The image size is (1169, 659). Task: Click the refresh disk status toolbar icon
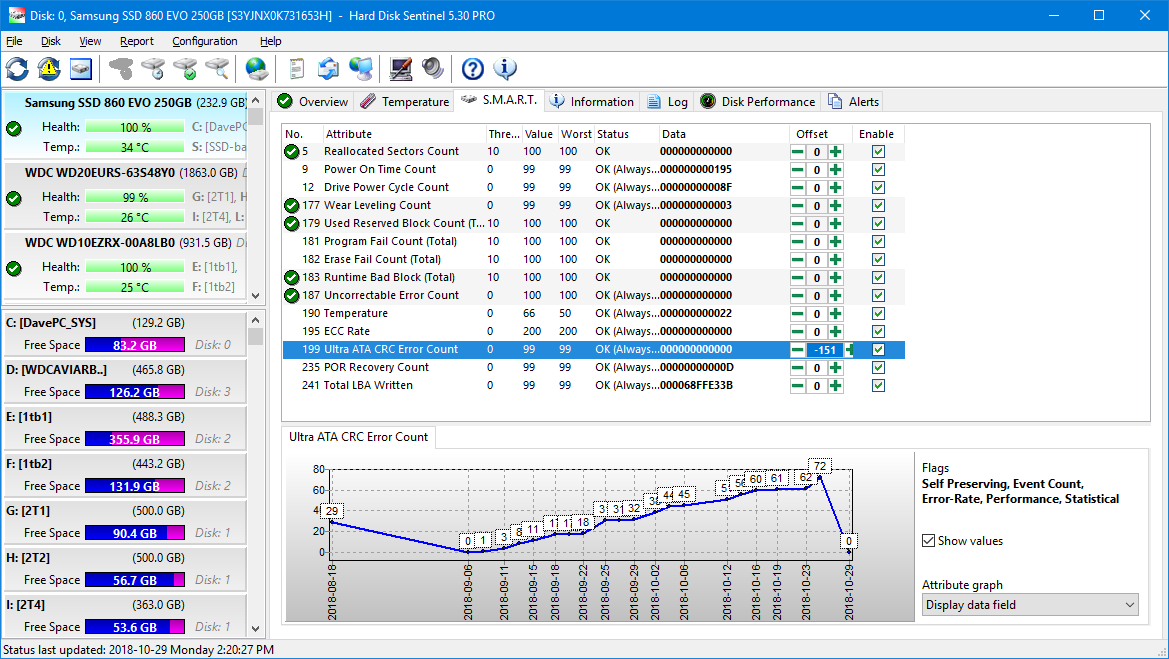pyautogui.click(x=17, y=69)
